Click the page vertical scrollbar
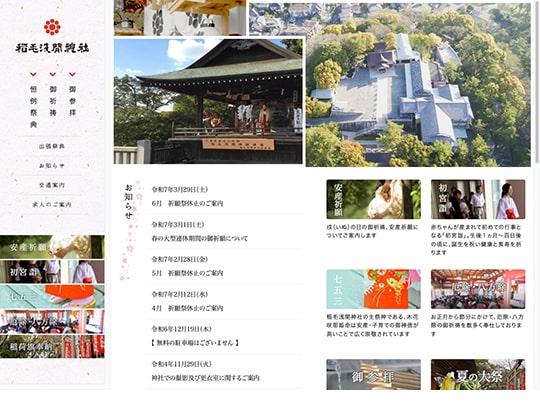The width and height of the screenshot is (540, 420). (537, 83)
